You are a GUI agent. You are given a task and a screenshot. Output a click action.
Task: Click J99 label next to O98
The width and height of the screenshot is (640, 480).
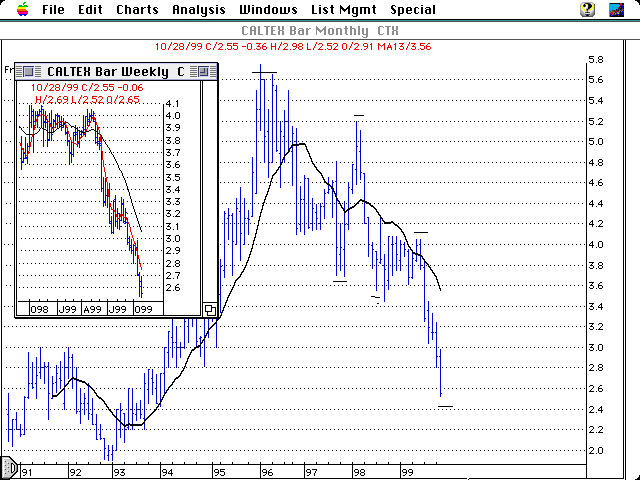[x=68, y=309]
